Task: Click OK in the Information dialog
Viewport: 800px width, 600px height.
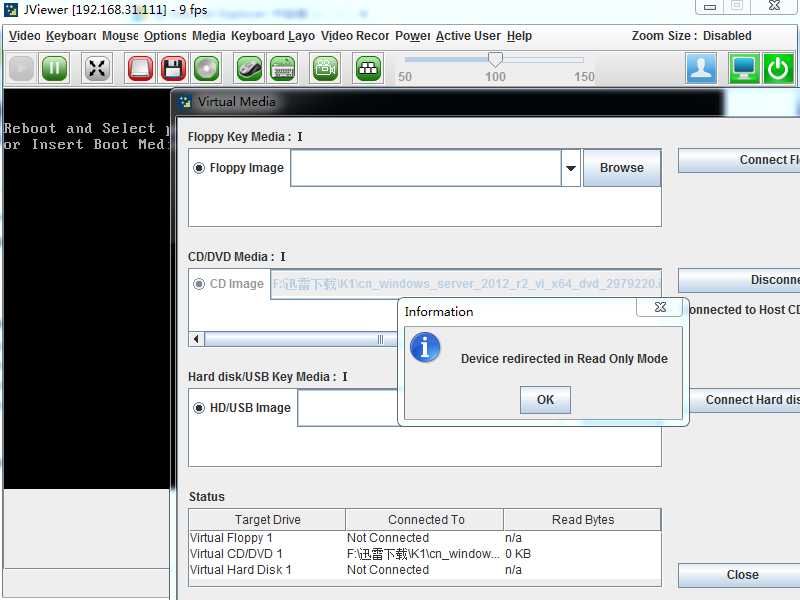Action: tap(545, 400)
